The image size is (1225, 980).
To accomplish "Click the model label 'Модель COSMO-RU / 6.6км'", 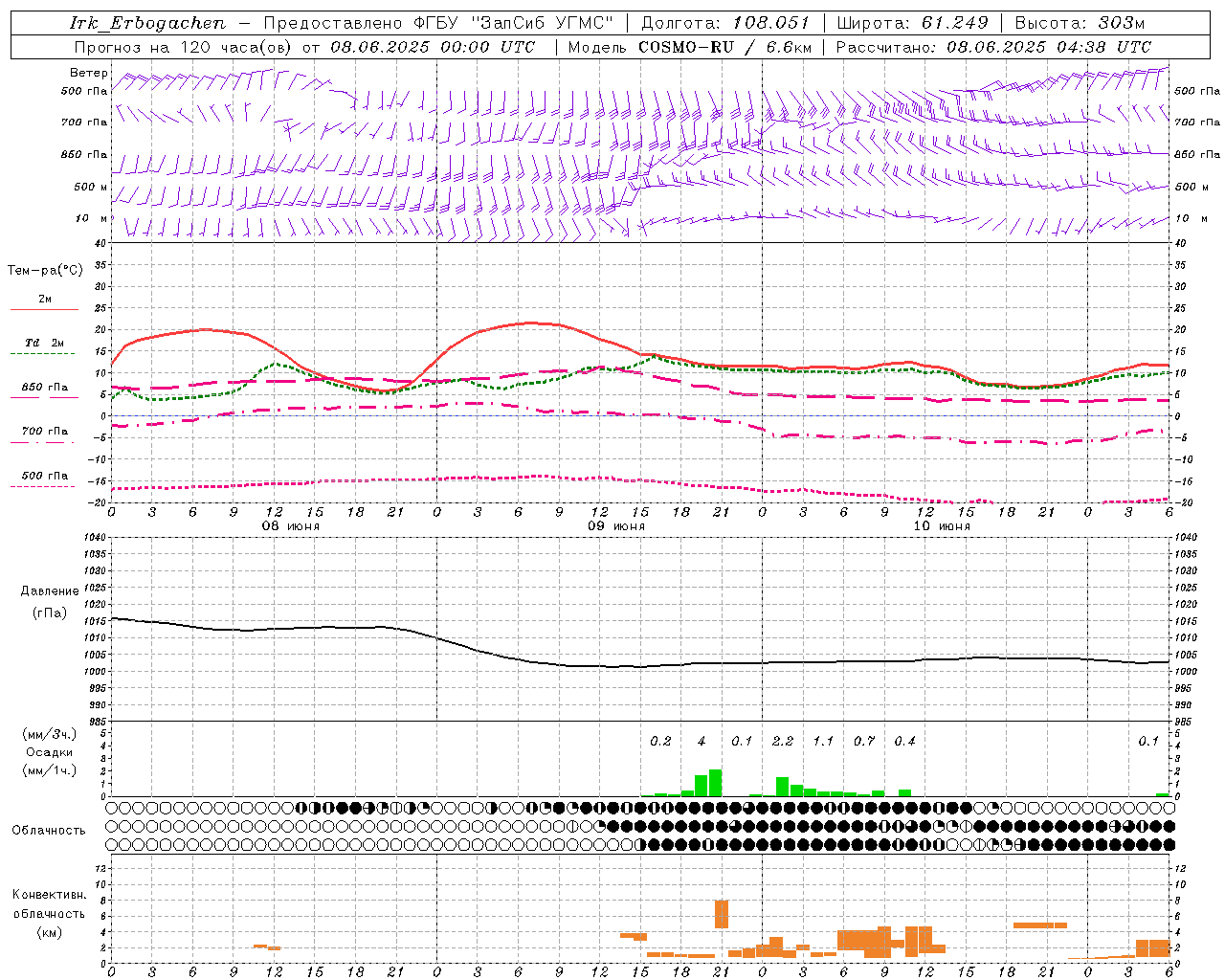I will [690, 47].
